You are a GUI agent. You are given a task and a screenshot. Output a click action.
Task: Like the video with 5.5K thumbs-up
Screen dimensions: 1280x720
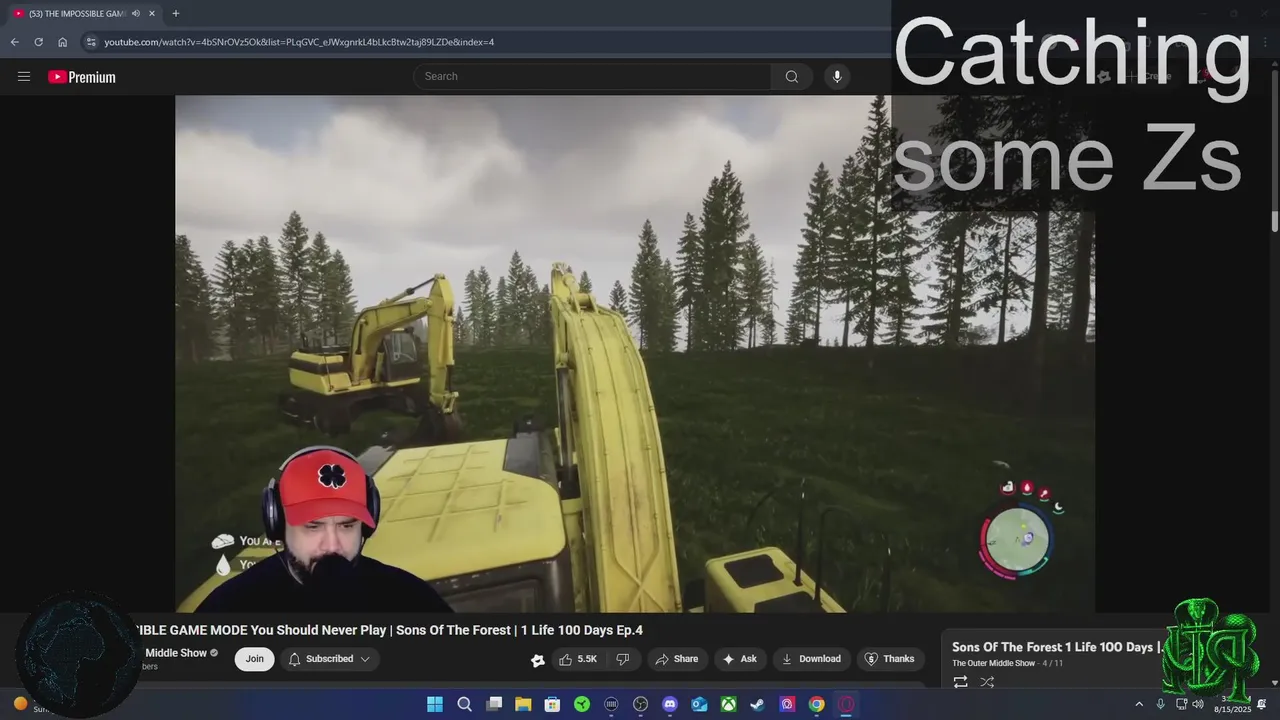579,659
